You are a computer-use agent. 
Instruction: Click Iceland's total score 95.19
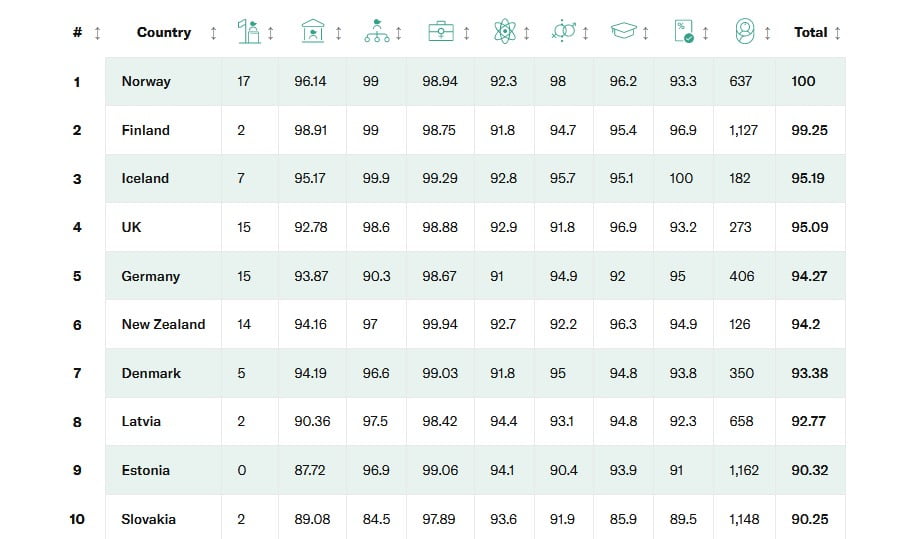click(809, 178)
